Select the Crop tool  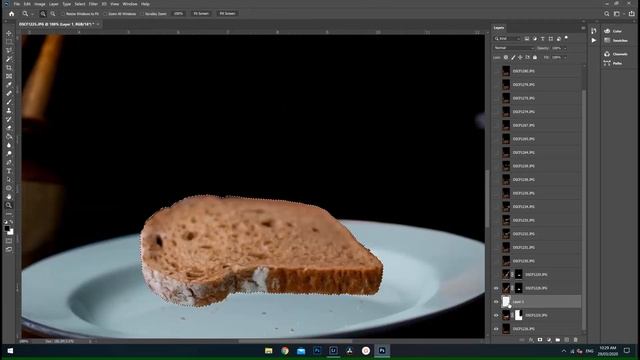tap(9, 67)
